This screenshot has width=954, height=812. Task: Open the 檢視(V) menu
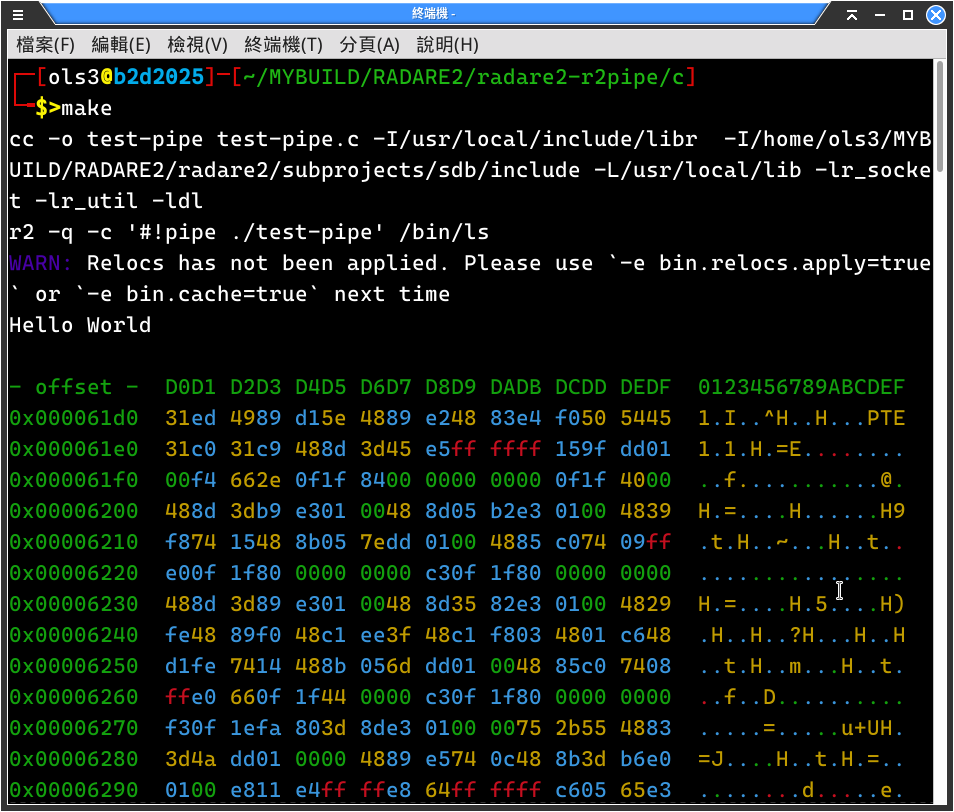[197, 45]
